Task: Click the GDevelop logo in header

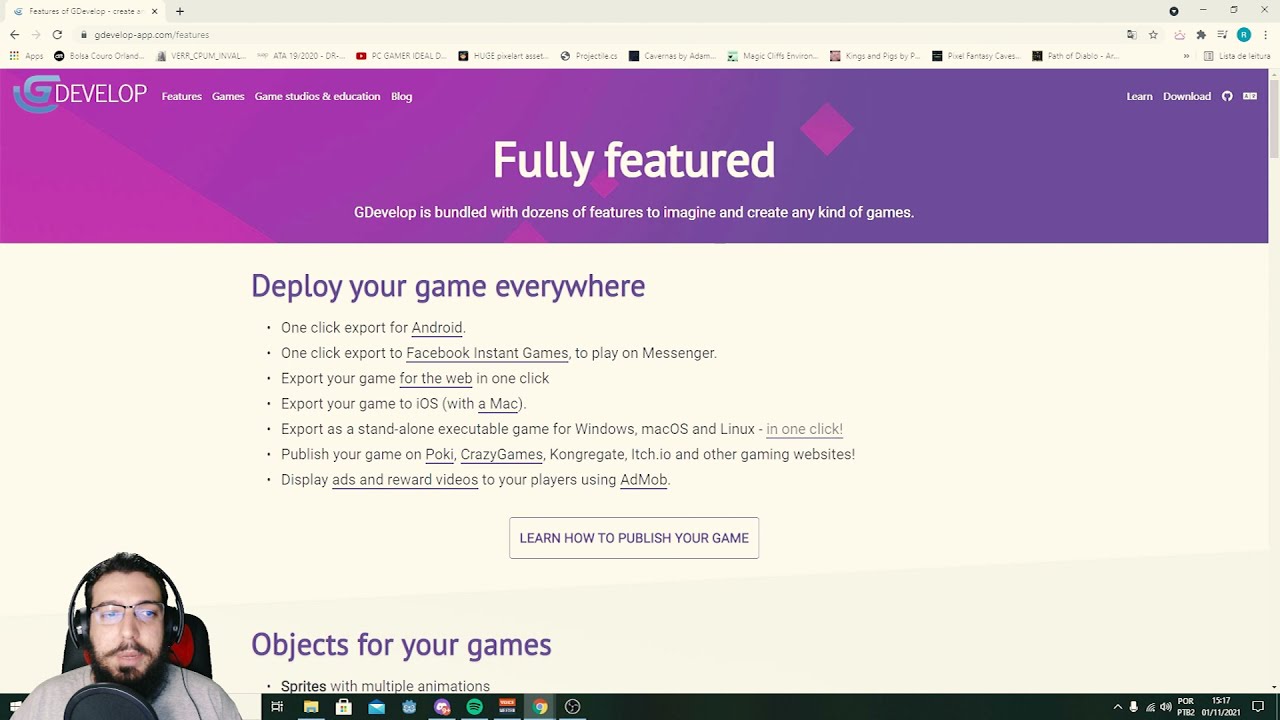Action: 80,94
